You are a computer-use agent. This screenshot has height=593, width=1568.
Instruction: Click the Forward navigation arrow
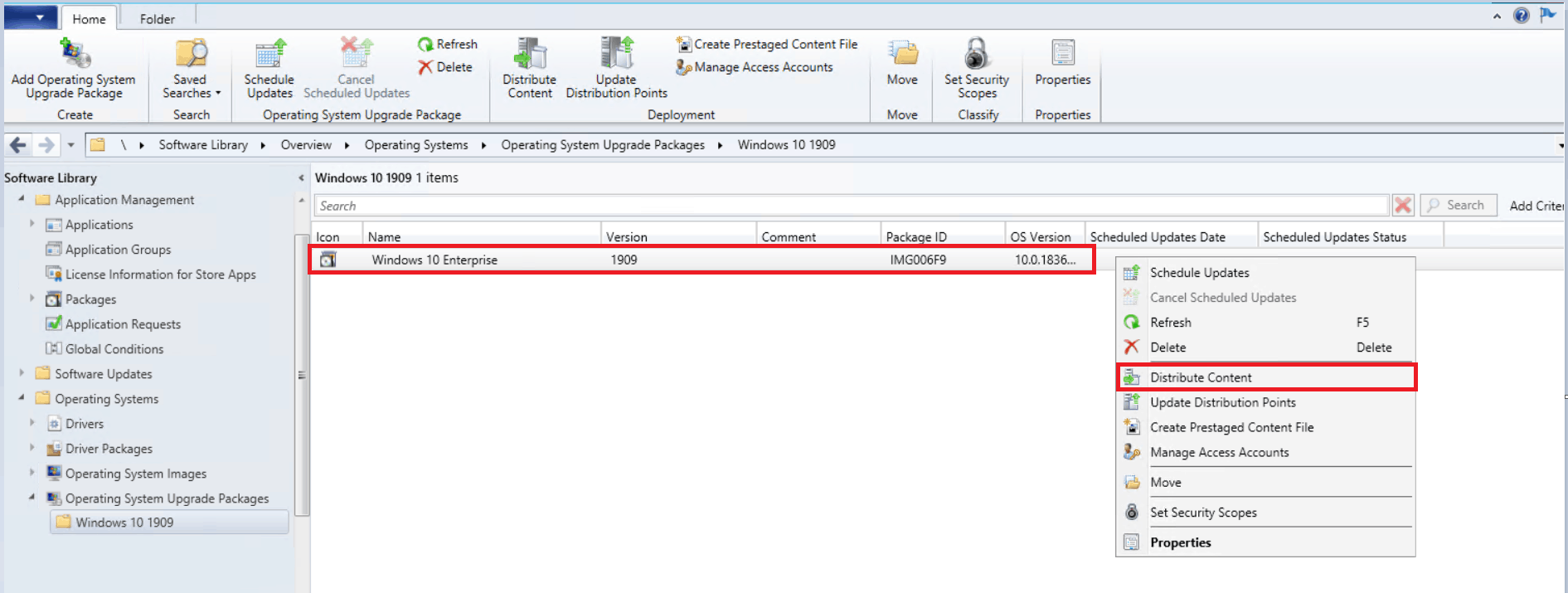pos(46,145)
